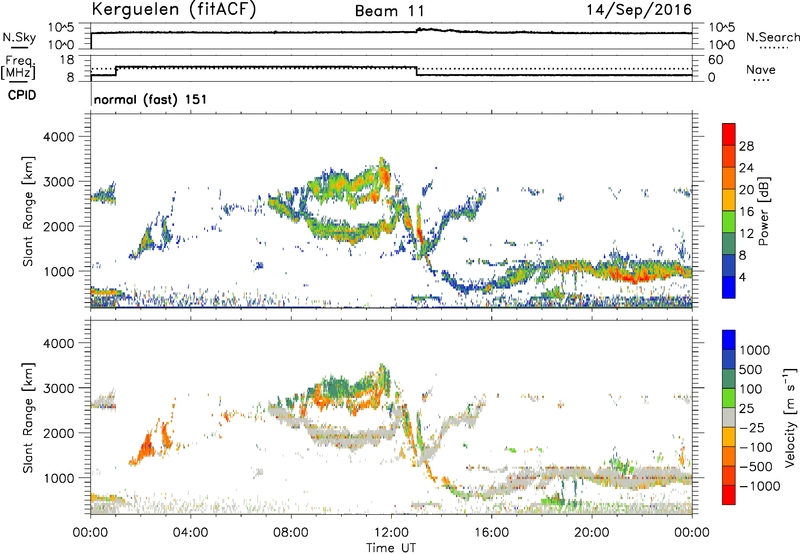Click the 'Velocity [m s-1]' colorbar label
The image size is (800, 554).
[x=790, y=417]
